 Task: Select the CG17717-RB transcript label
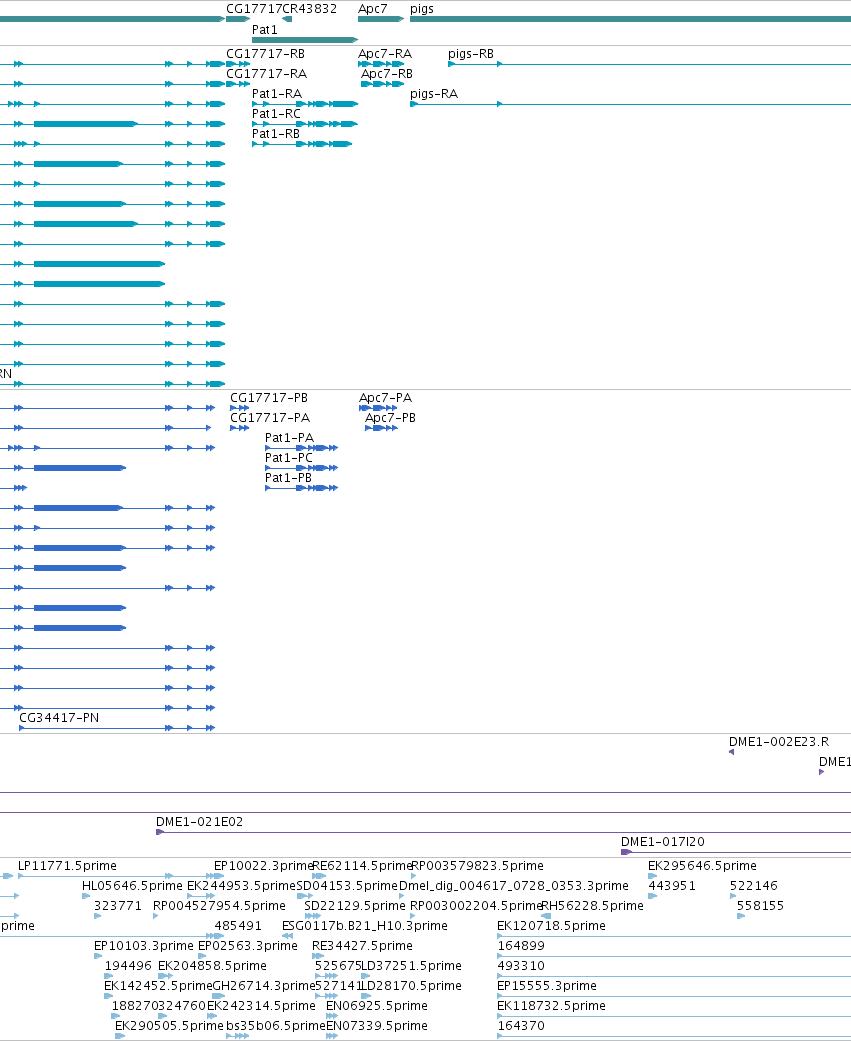click(x=266, y=54)
